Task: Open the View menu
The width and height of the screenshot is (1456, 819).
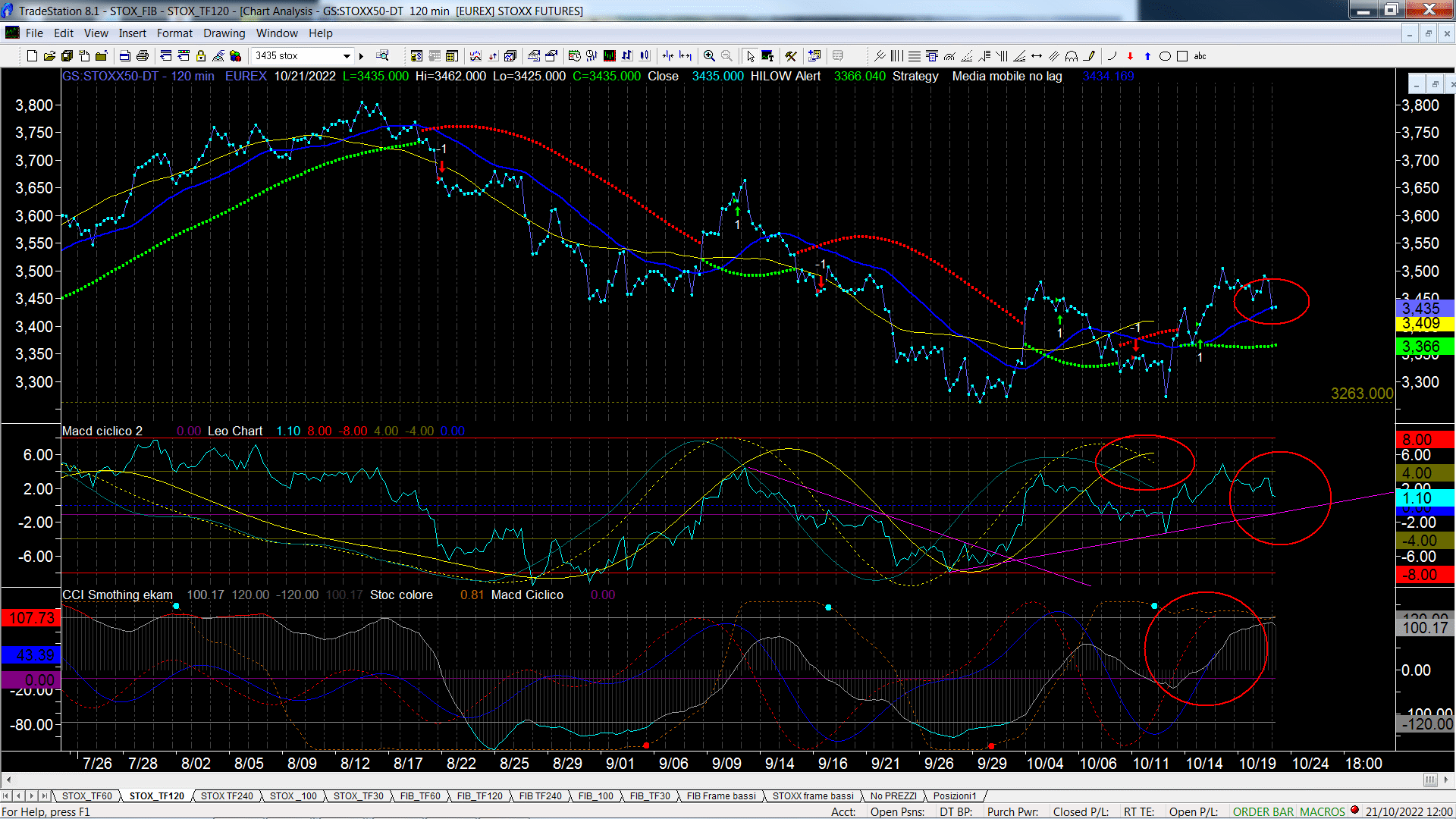Action: click(96, 33)
